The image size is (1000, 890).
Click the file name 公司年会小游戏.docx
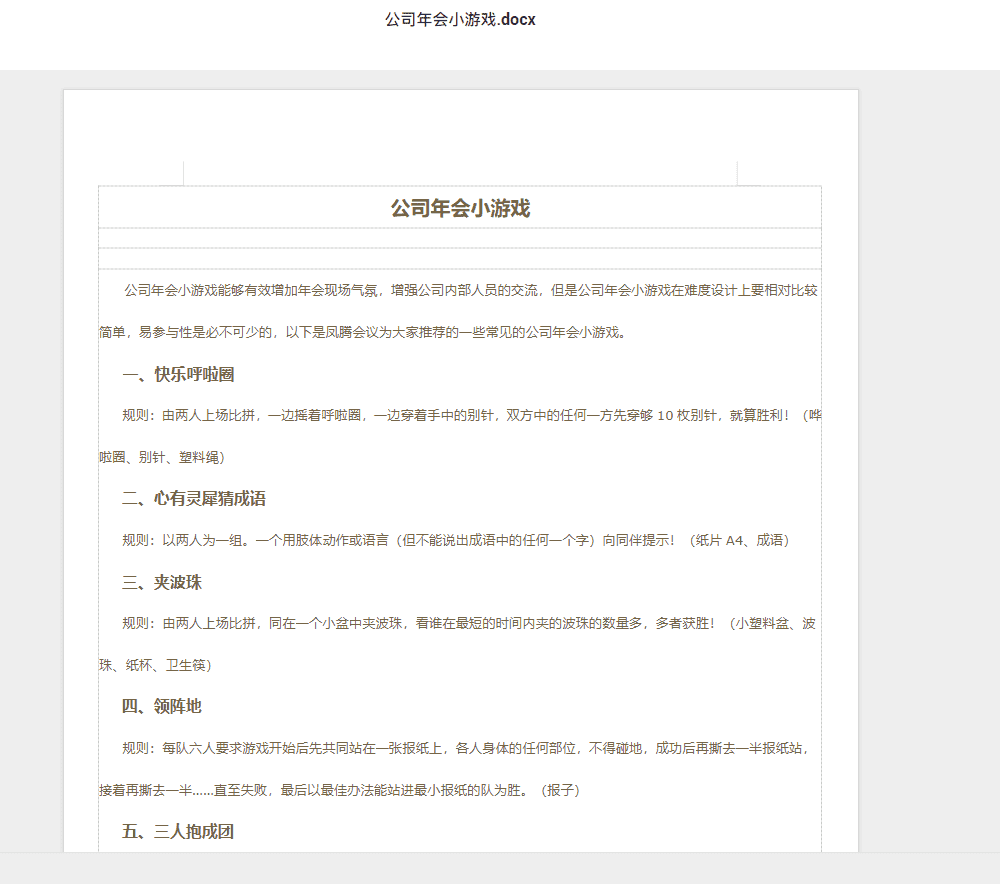pos(460,20)
